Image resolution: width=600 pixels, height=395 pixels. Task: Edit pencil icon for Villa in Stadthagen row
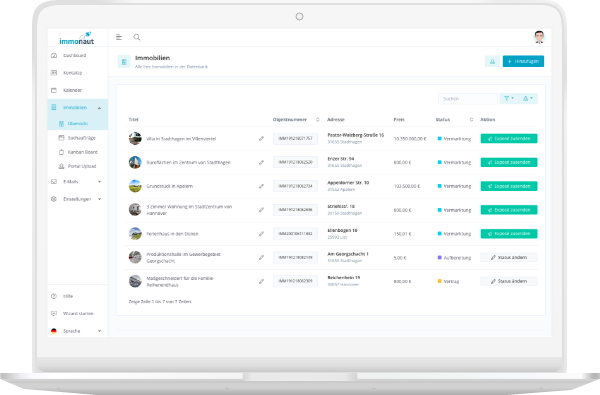point(261,139)
